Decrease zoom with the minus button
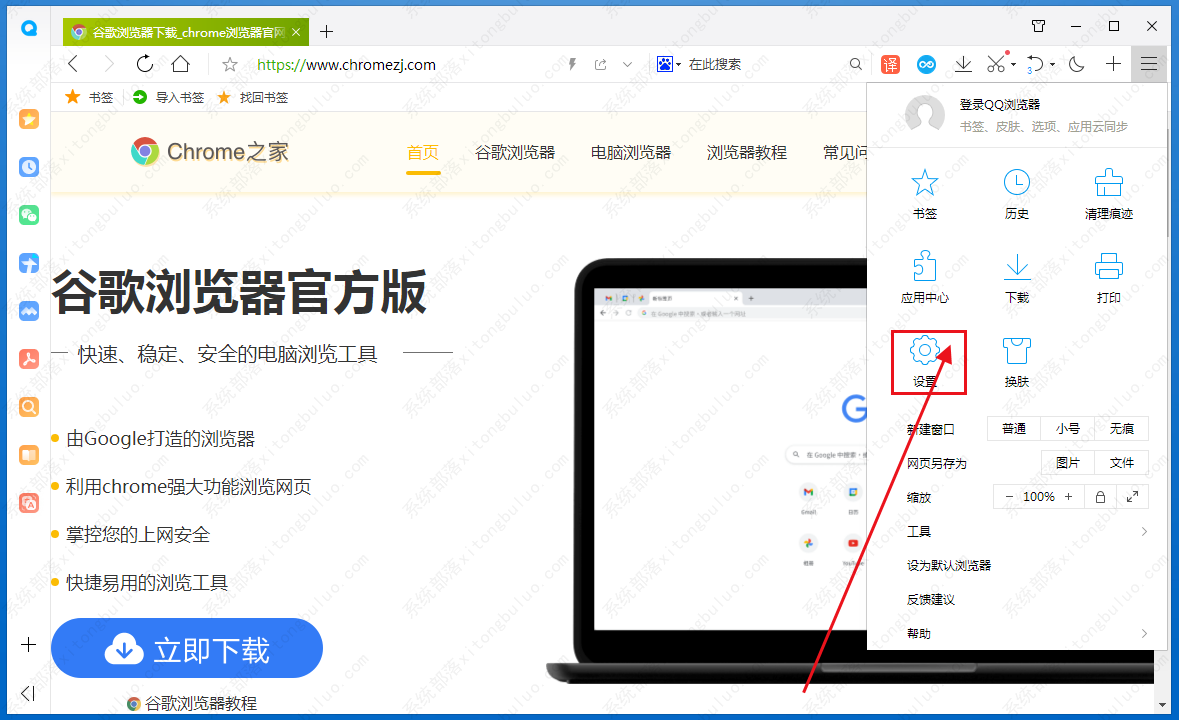The width and height of the screenshot is (1179, 720). (x=1009, y=497)
